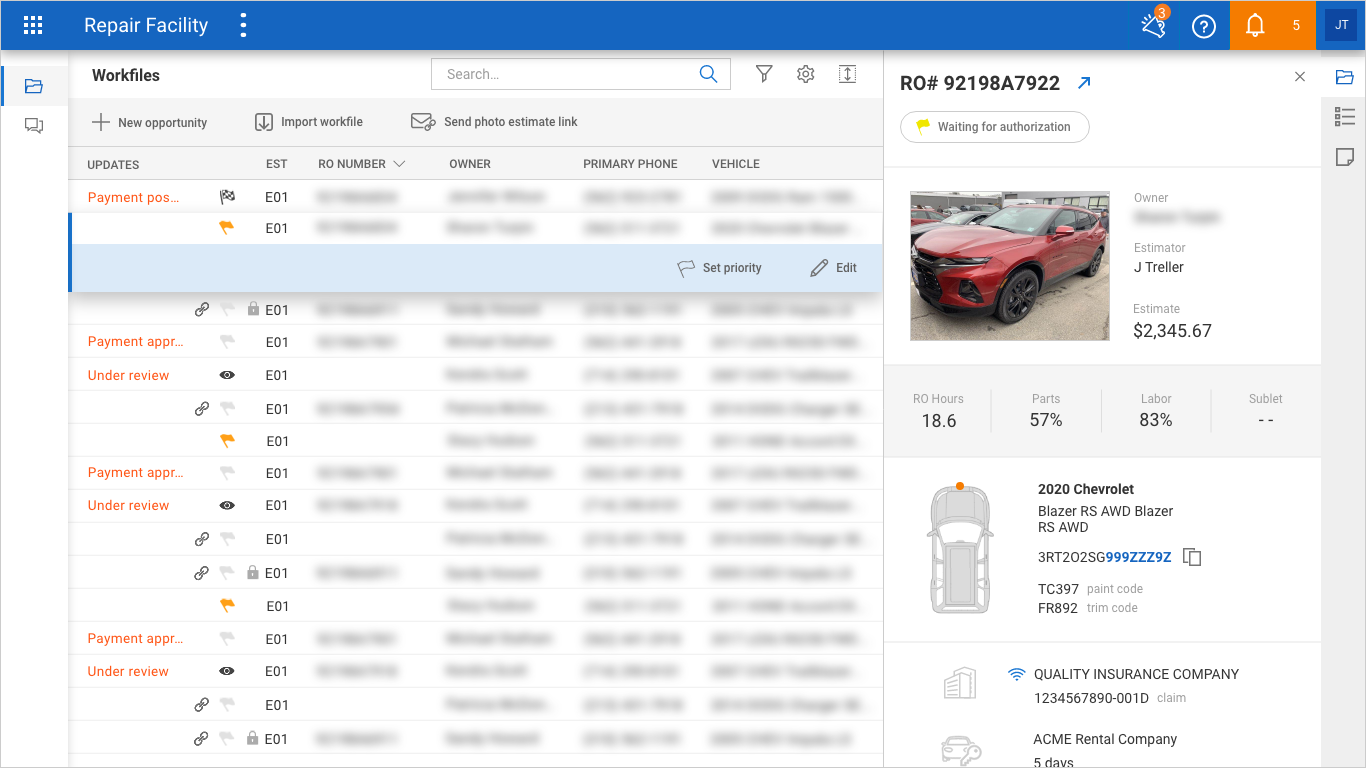Click trim code FR892
Image resolution: width=1366 pixels, height=768 pixels.
[x=1058, y=608]
